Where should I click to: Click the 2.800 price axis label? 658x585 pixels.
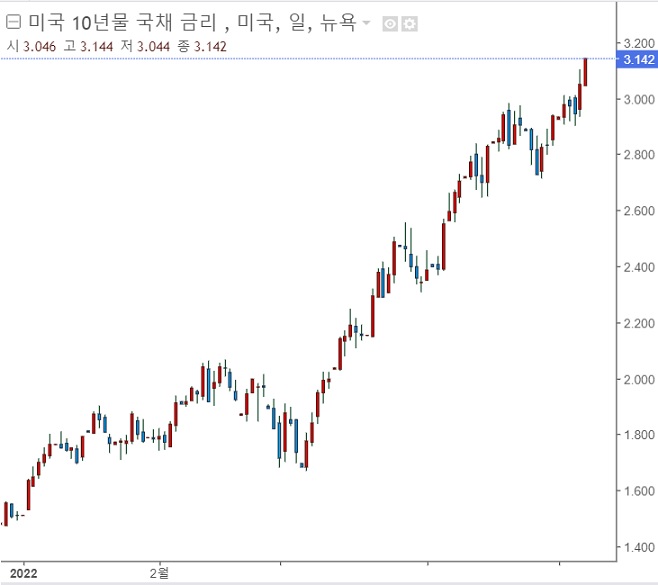coord(639,155)
